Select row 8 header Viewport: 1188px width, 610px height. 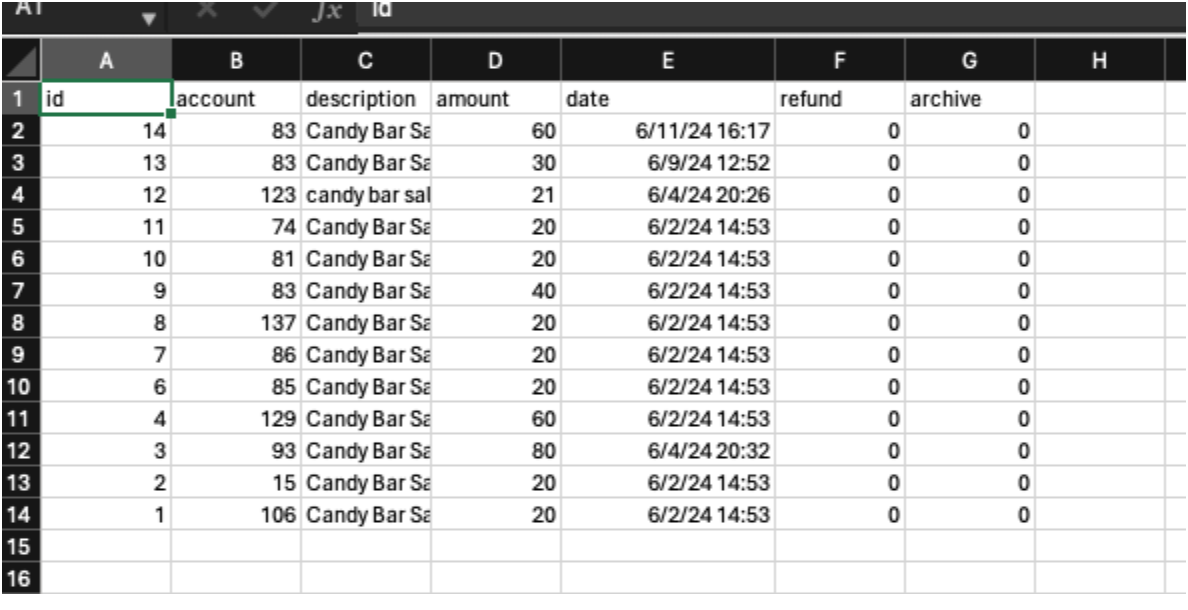20,323
